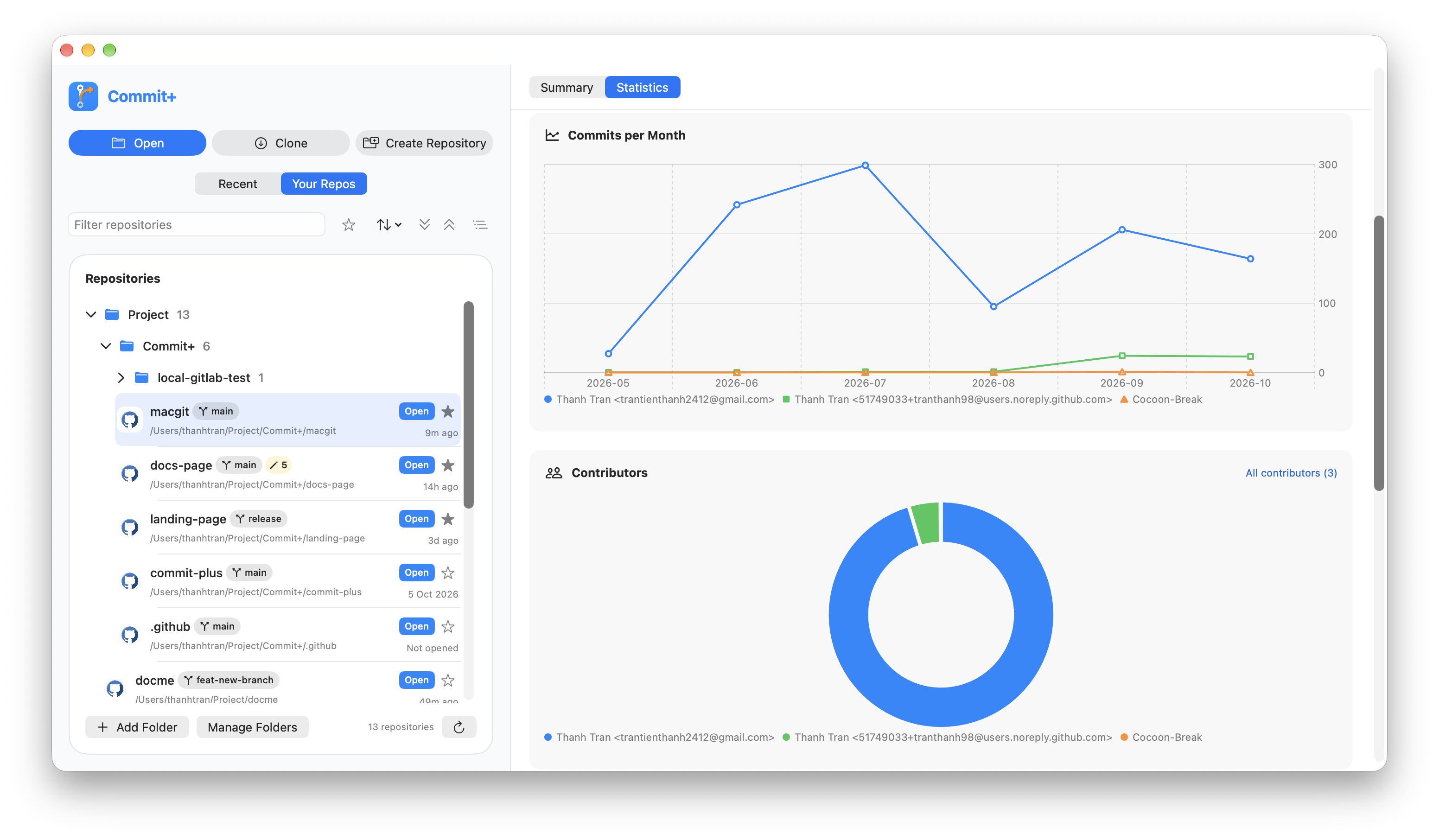
Task: Refresh the repositories list
Action: [459, 727]
